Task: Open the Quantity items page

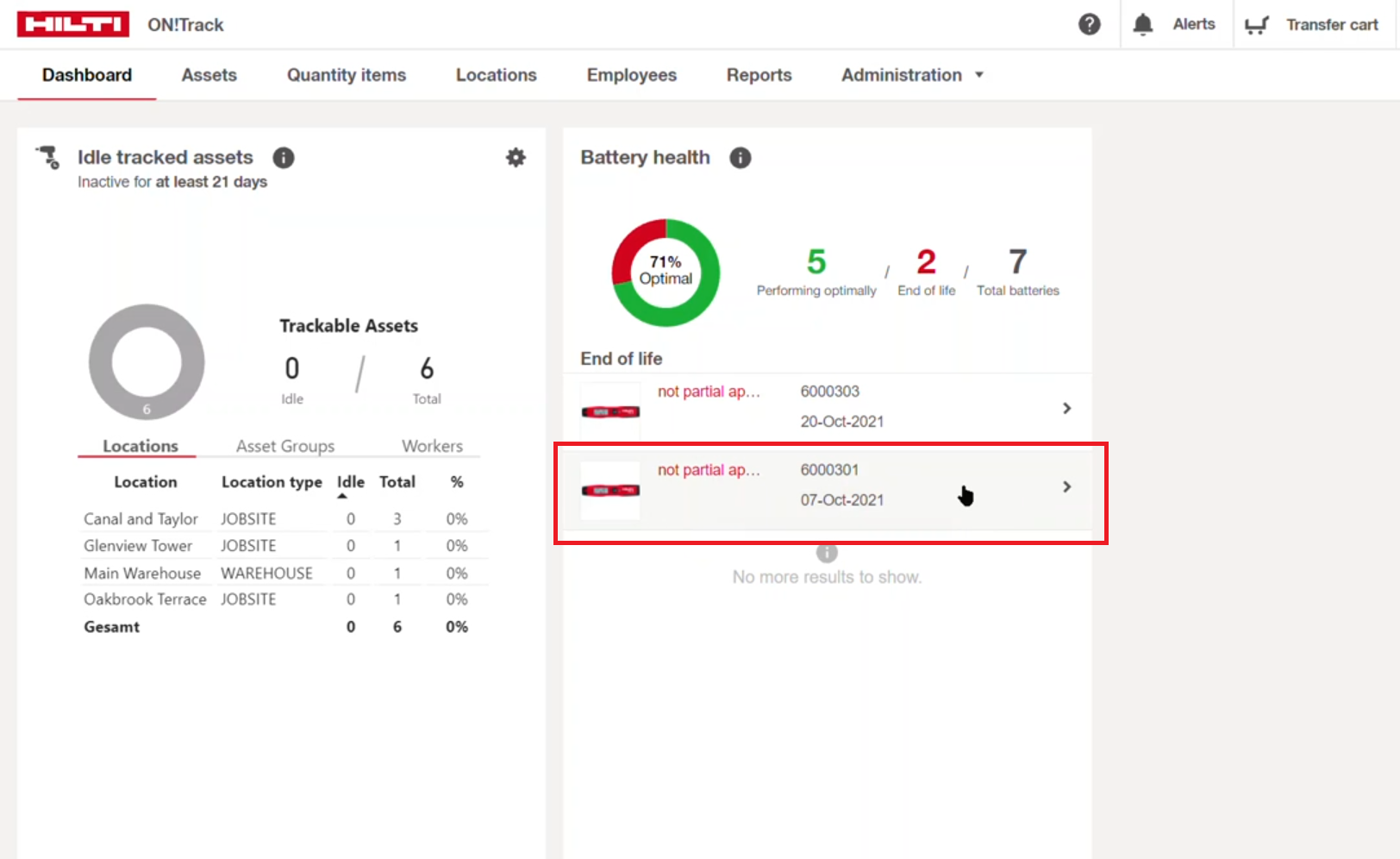Action: (347, 75)
